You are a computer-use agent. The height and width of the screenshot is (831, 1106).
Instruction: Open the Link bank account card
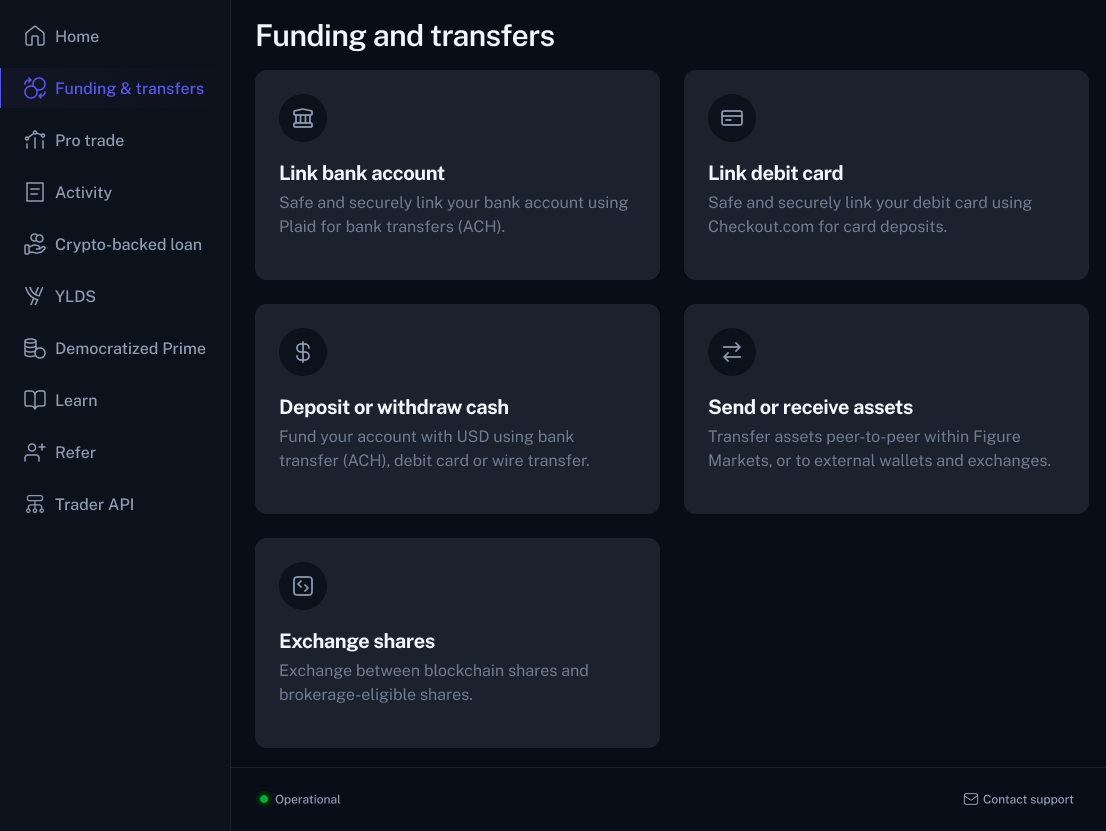click(457, 175)
